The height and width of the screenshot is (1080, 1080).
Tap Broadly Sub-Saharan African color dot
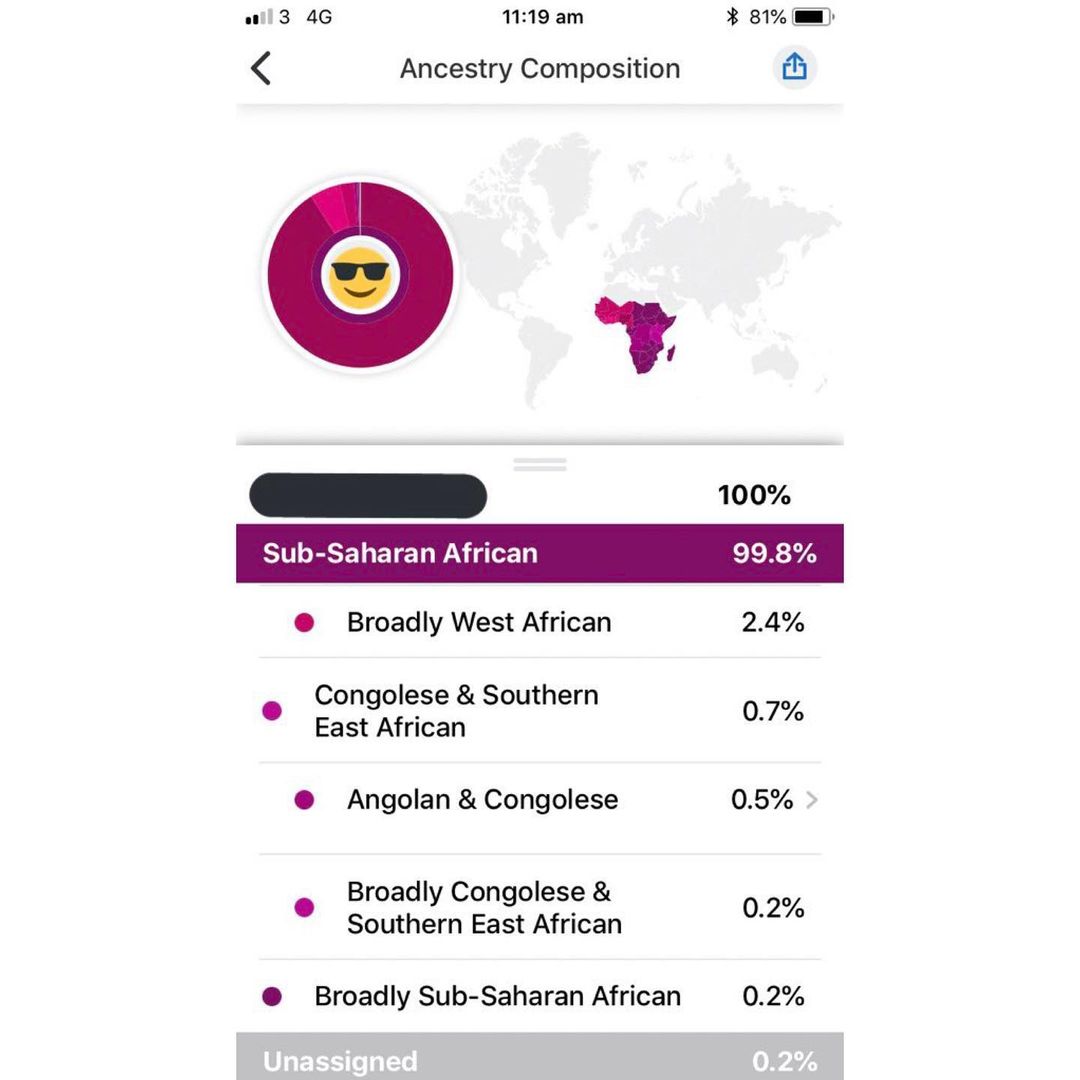(x=272, y=997)
